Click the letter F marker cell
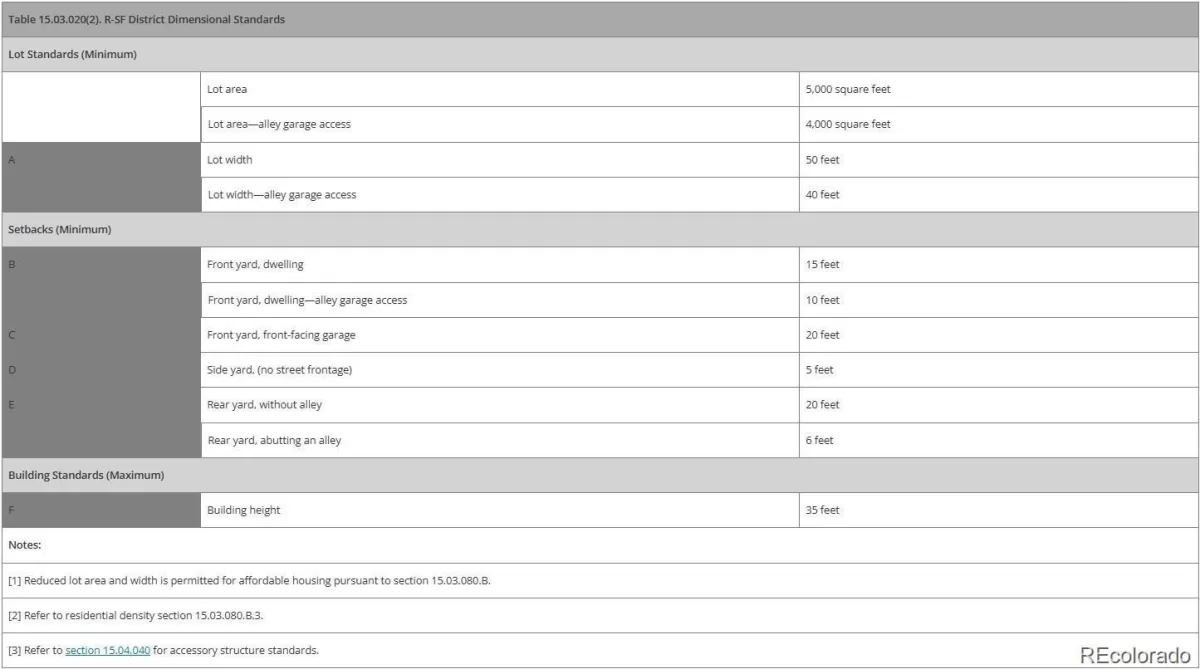 [x=101, y=510]
